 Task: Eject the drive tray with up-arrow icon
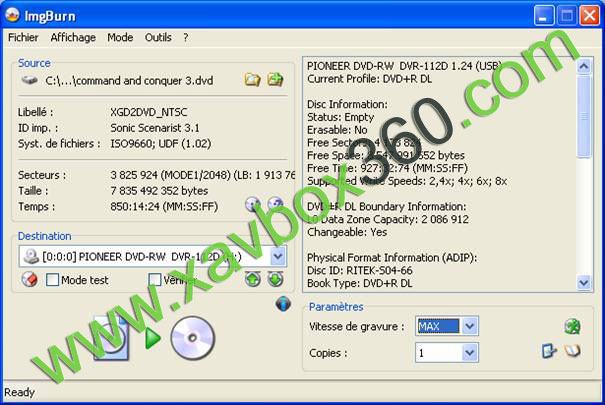point(253,279)
